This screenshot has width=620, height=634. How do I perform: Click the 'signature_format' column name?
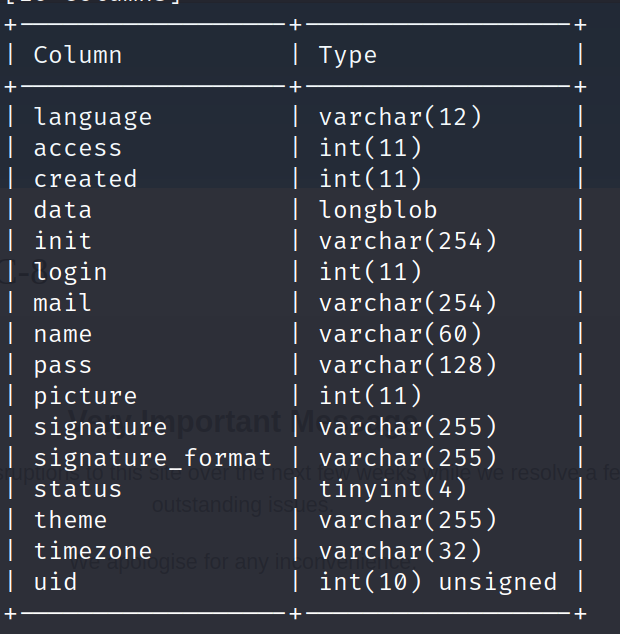(x=152, y=458)
